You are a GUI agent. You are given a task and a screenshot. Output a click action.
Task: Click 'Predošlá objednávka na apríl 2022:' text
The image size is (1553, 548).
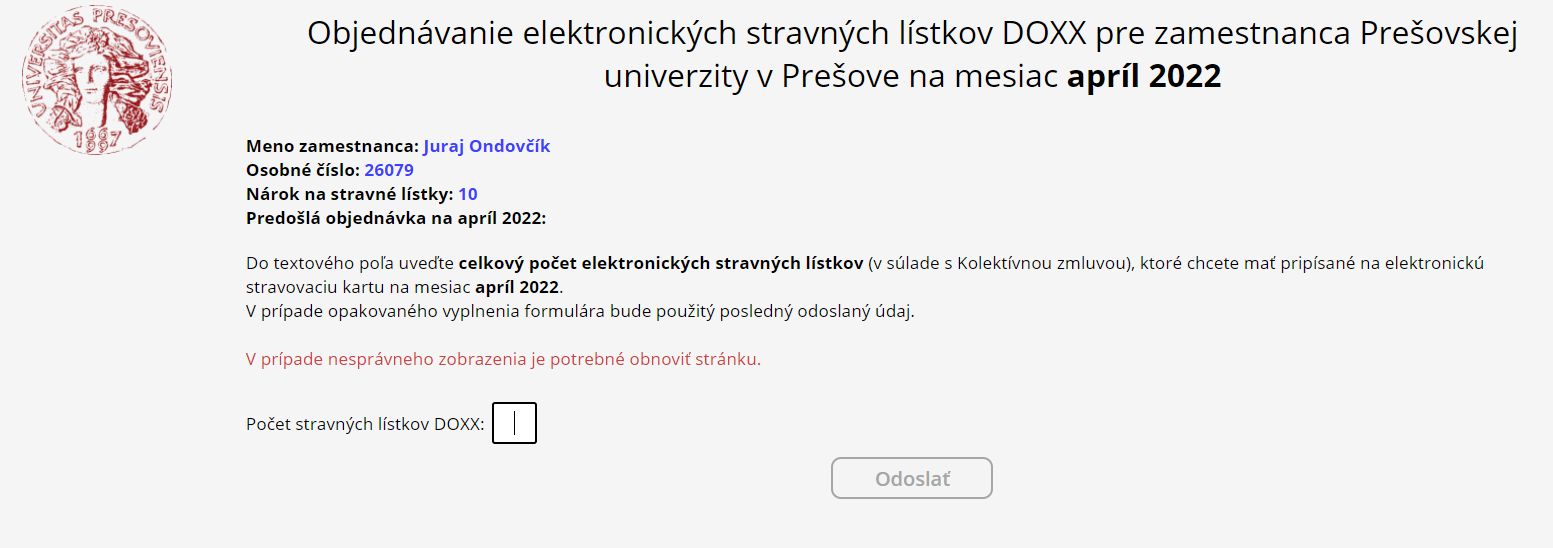pyautogui.click(x=396, y=218)
